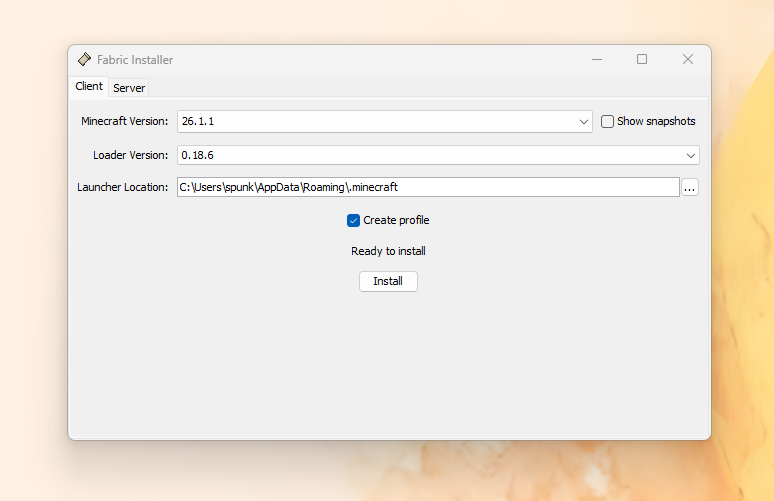Switch to the Server tab

pos(129,88)
